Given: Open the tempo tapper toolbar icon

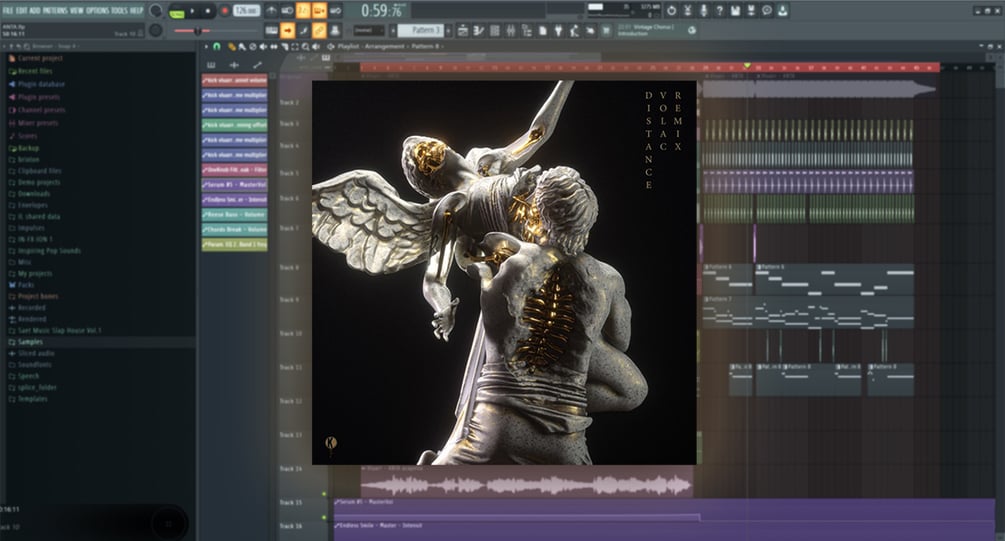Looking at the screenshot, I should 574,30.
